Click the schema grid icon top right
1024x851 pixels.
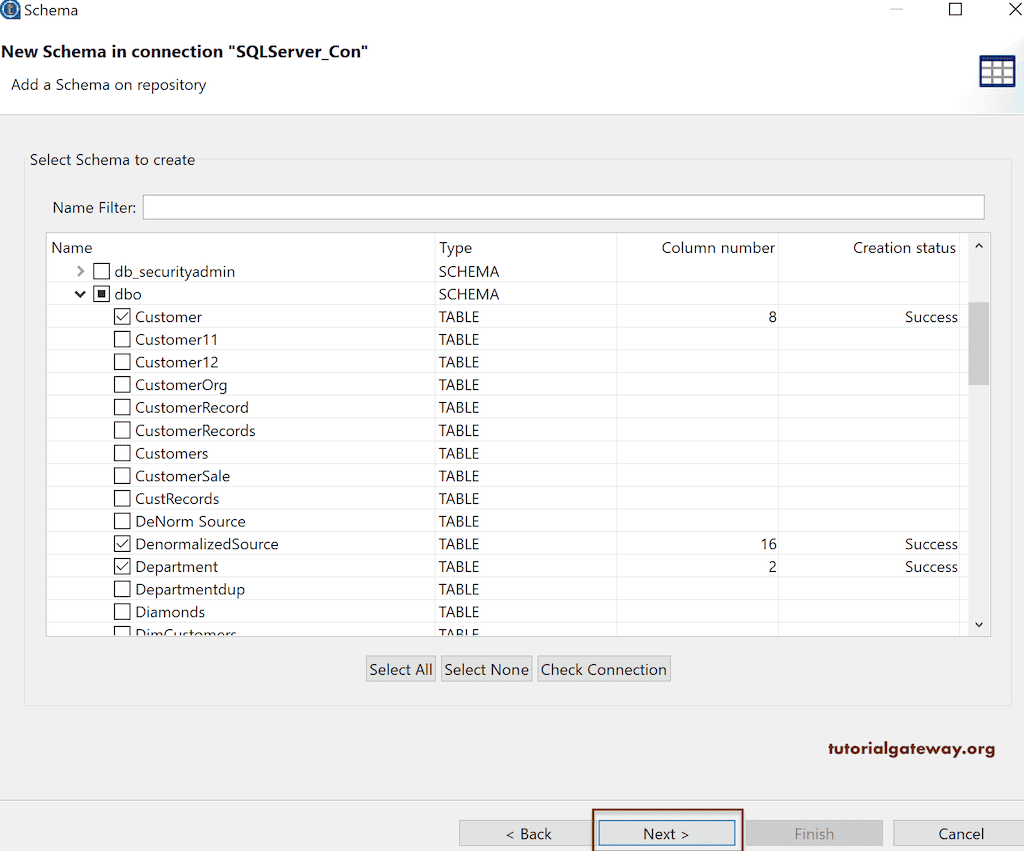coord(996,70)
